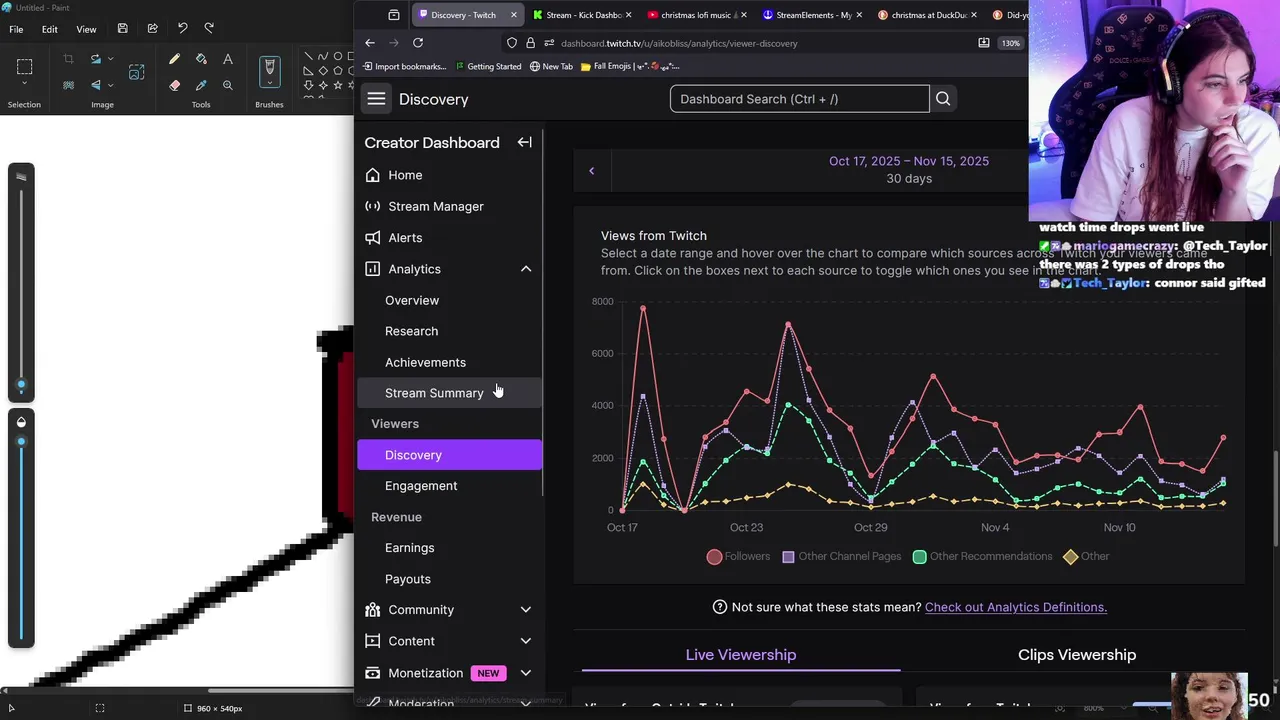Toggle the Other Channel Pages series
1280x720 pixels.
(841, 556)
